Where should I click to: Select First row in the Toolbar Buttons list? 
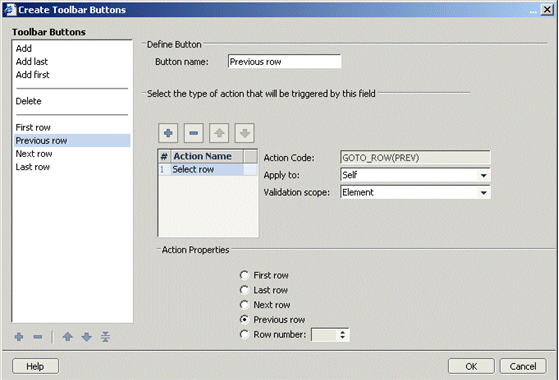coord(33,127)
